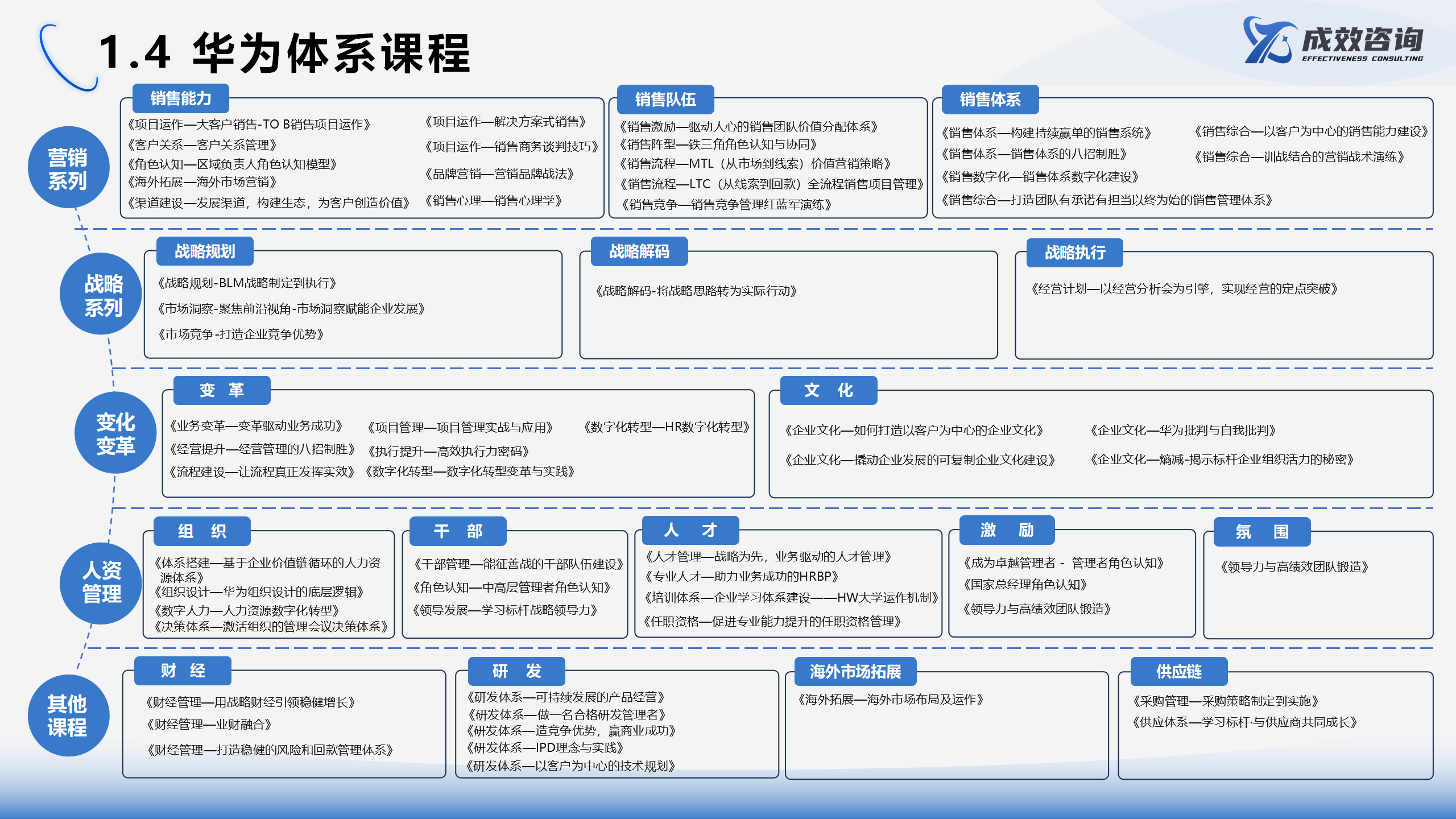1456x819 pixels.
Task: Select 《研发体系—IPD理念与实践》
Action: (x=545, y=748)
